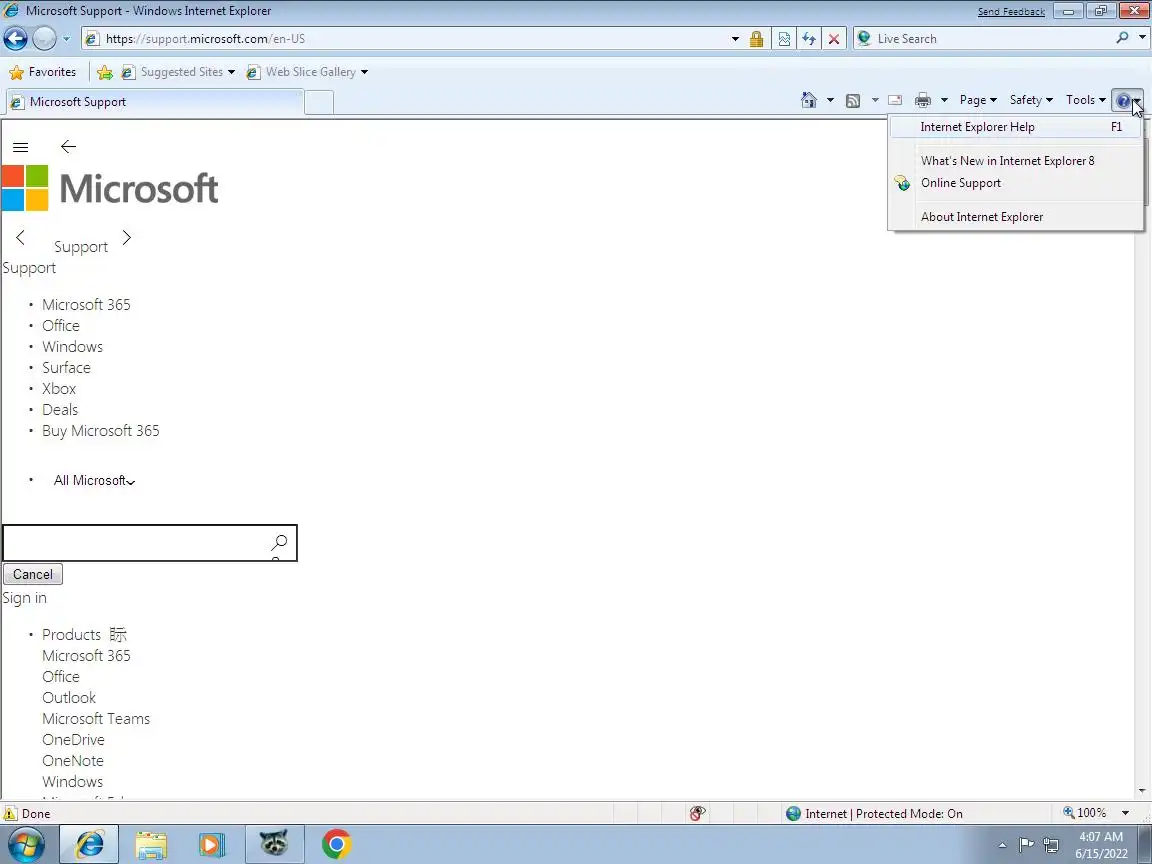
Task: Click the Read Mail icon
Action: point(895,100)
